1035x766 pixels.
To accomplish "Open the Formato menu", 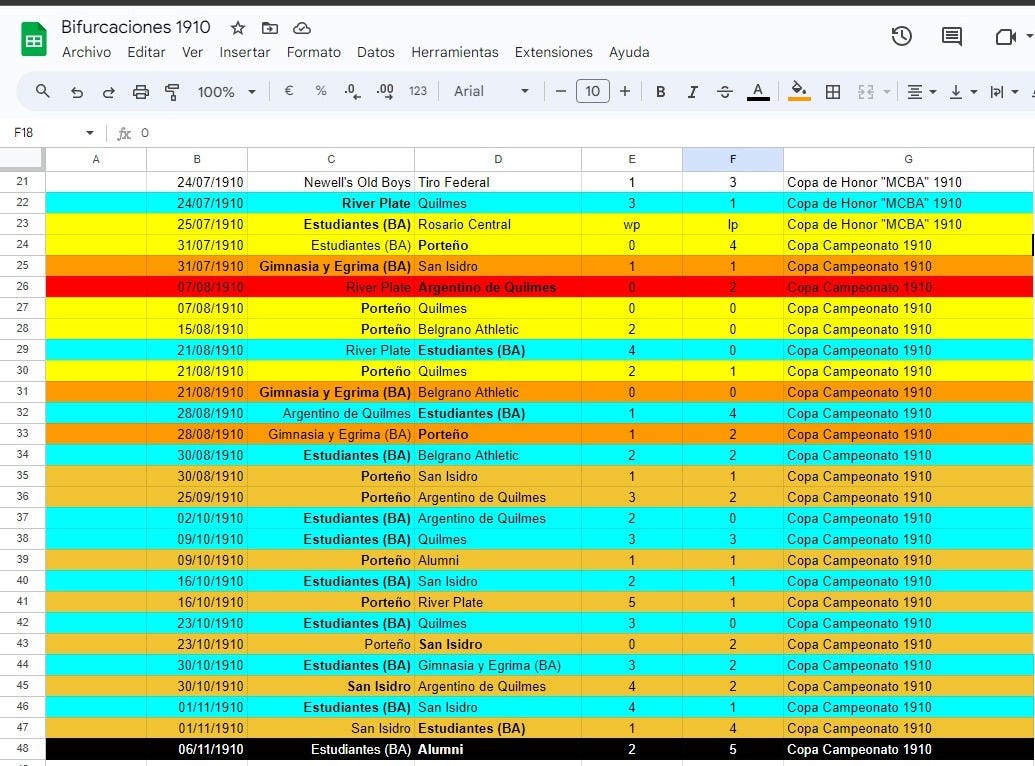I will (x=314, y=52).
